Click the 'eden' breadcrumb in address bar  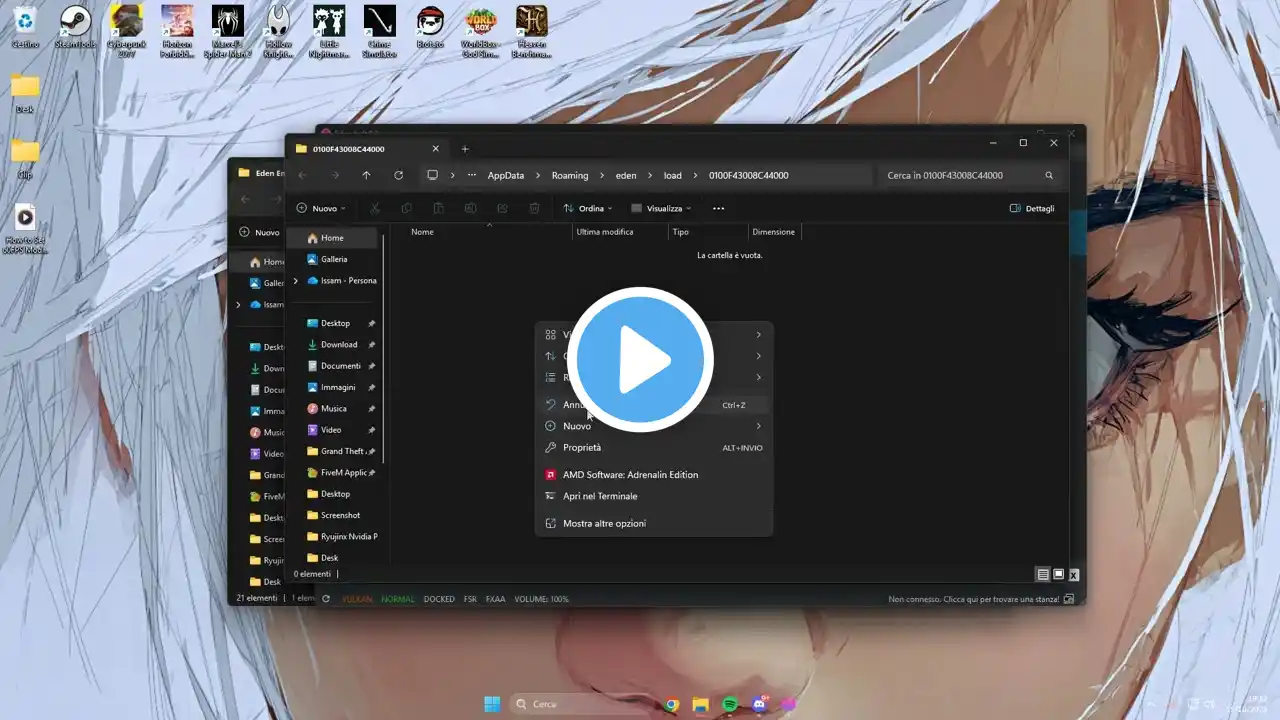coord(626,175)
